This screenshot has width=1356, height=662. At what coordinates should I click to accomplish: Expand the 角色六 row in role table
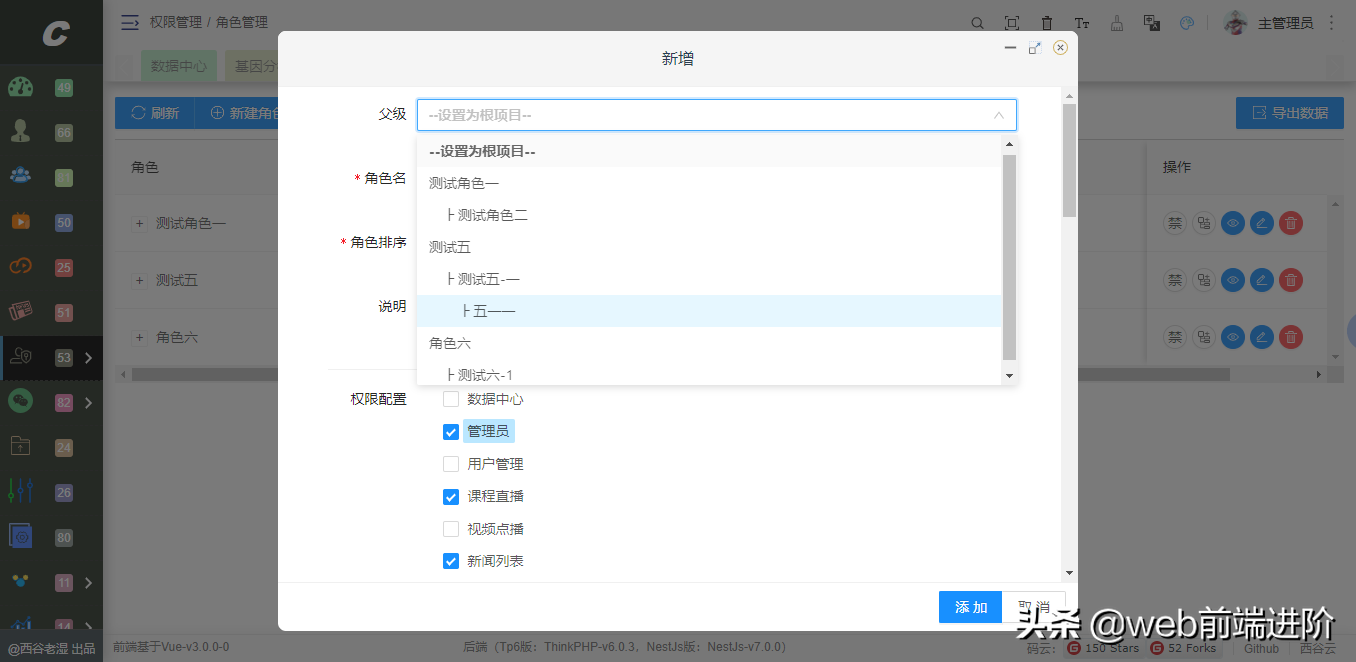point(140,338)
